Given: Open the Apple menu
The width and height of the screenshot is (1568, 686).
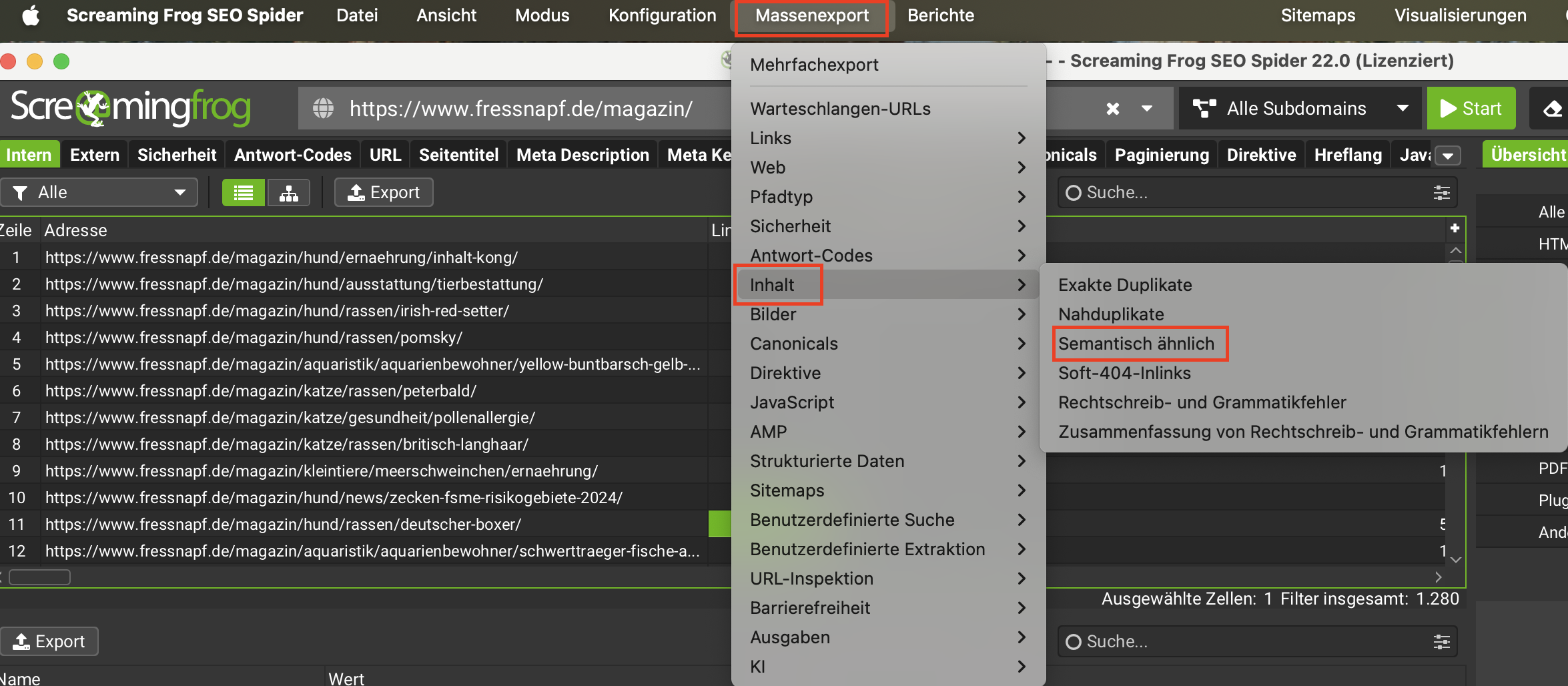Looking at the screenshot, I should (31, 15).
